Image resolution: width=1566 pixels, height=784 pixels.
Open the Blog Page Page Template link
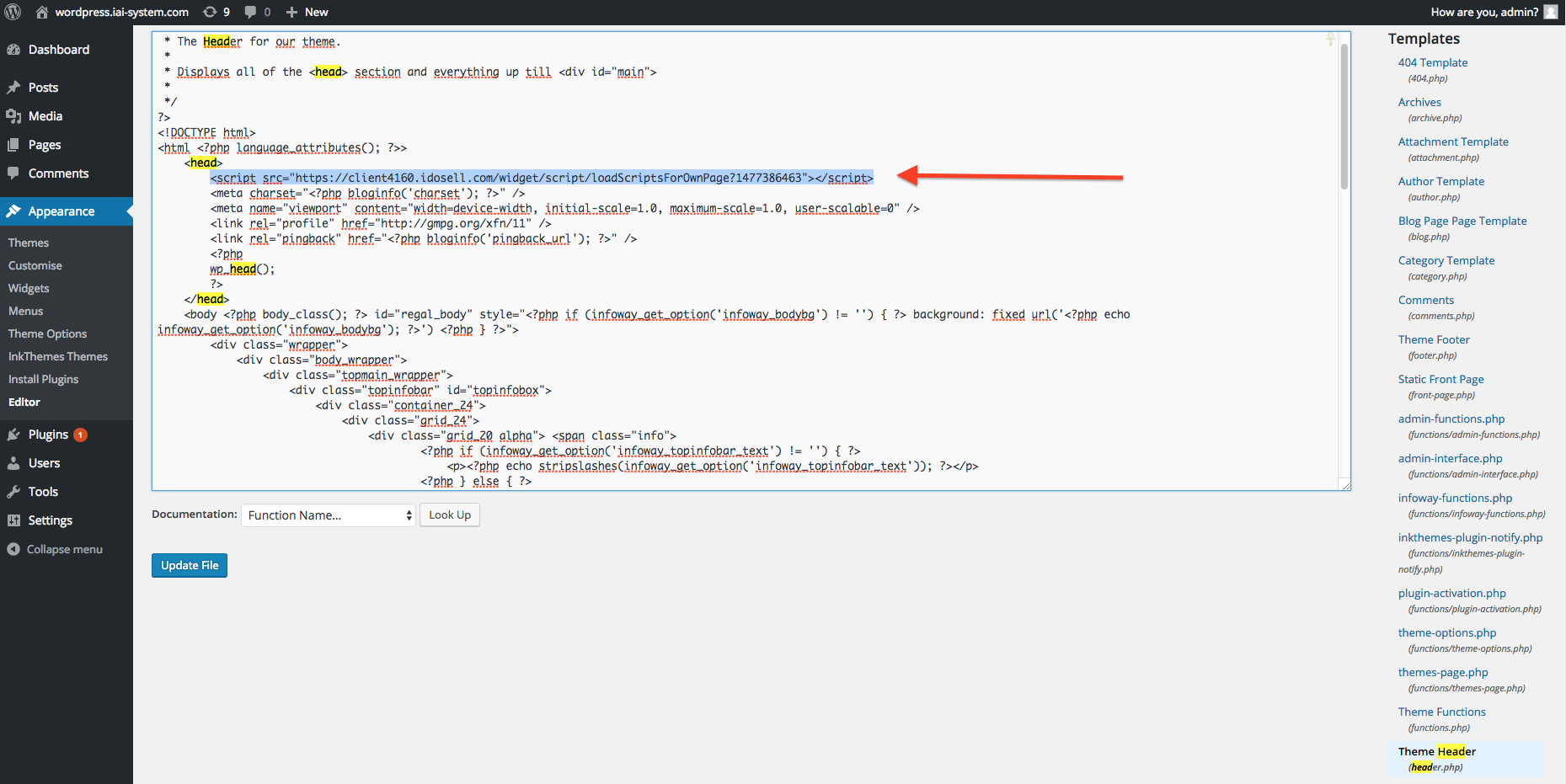pos(1462,221)
